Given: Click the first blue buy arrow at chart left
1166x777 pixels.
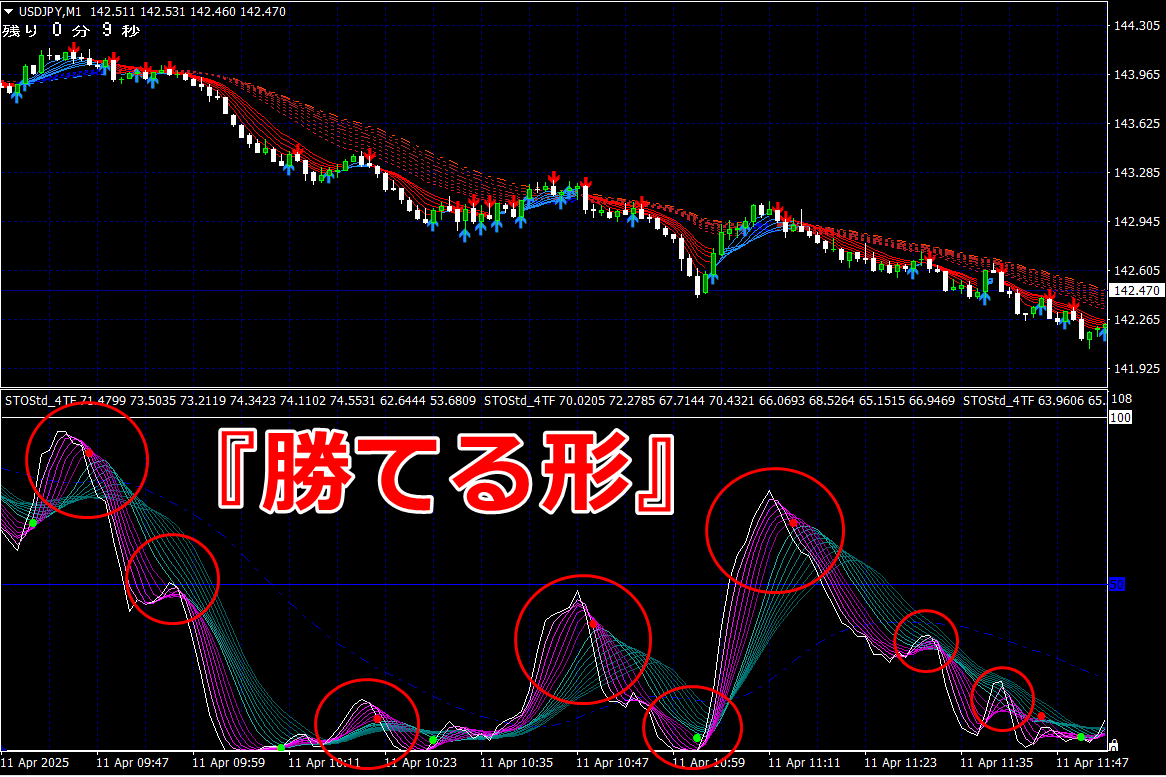Looking at the screenshot, I should click(17, 95).
